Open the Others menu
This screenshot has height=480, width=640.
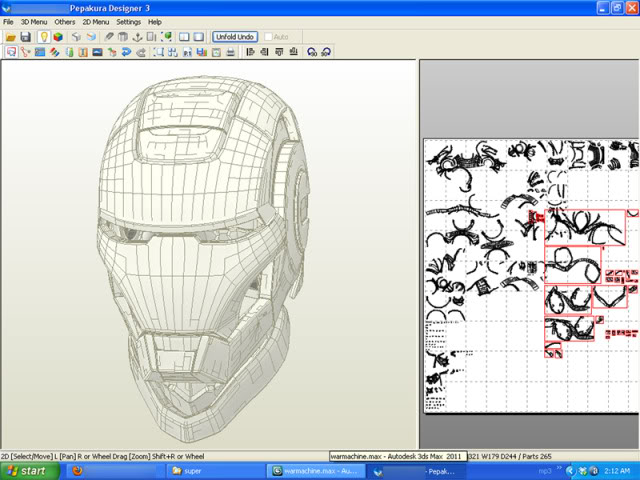pos(64,21)
